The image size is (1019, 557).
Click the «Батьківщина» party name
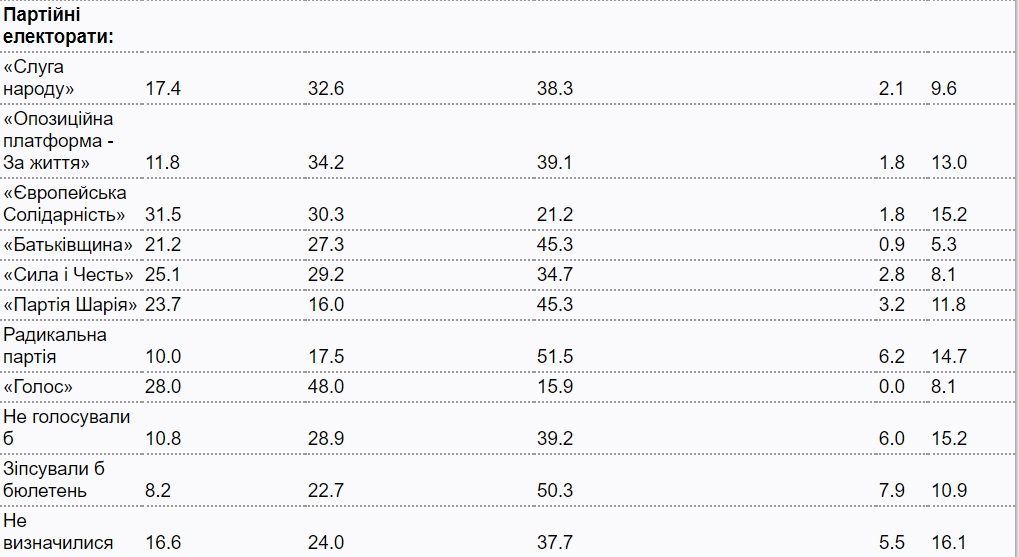coord(68,245)
